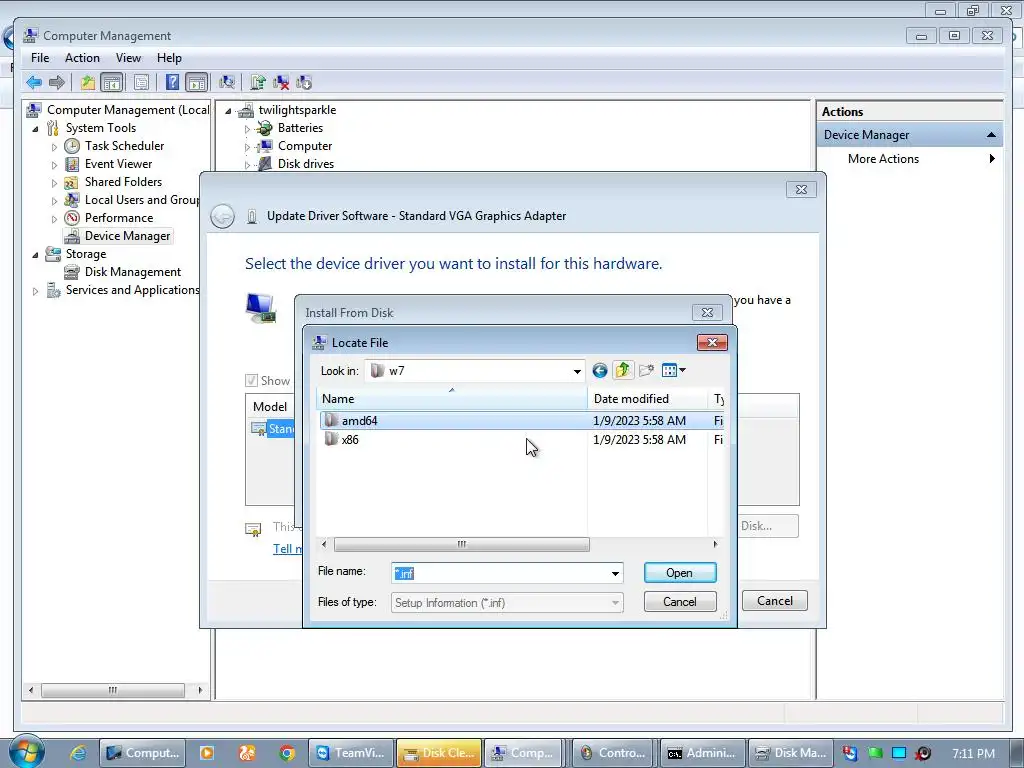Image resolution: width=1024 pixels, height=768 pixels.
Task: Expand the Computer device category
Action: 247,148
